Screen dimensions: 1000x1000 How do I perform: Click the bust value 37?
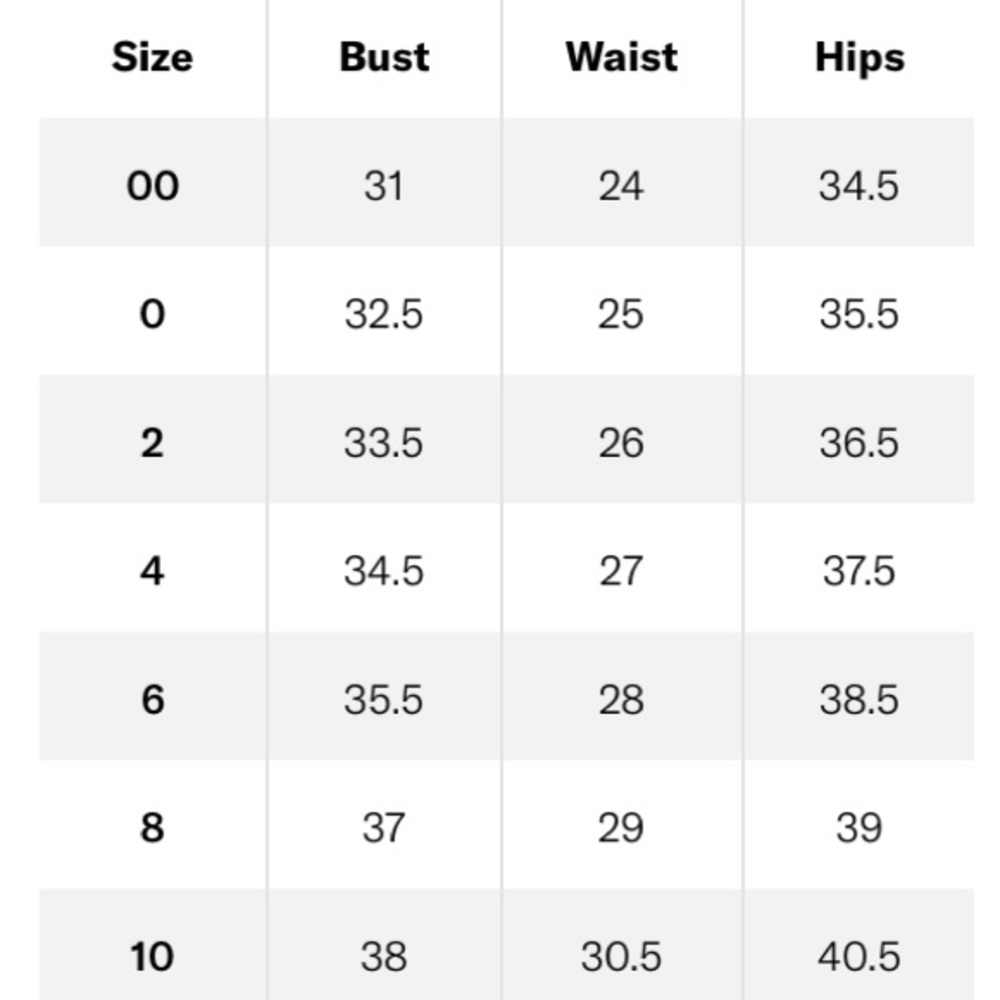[384, 827]
